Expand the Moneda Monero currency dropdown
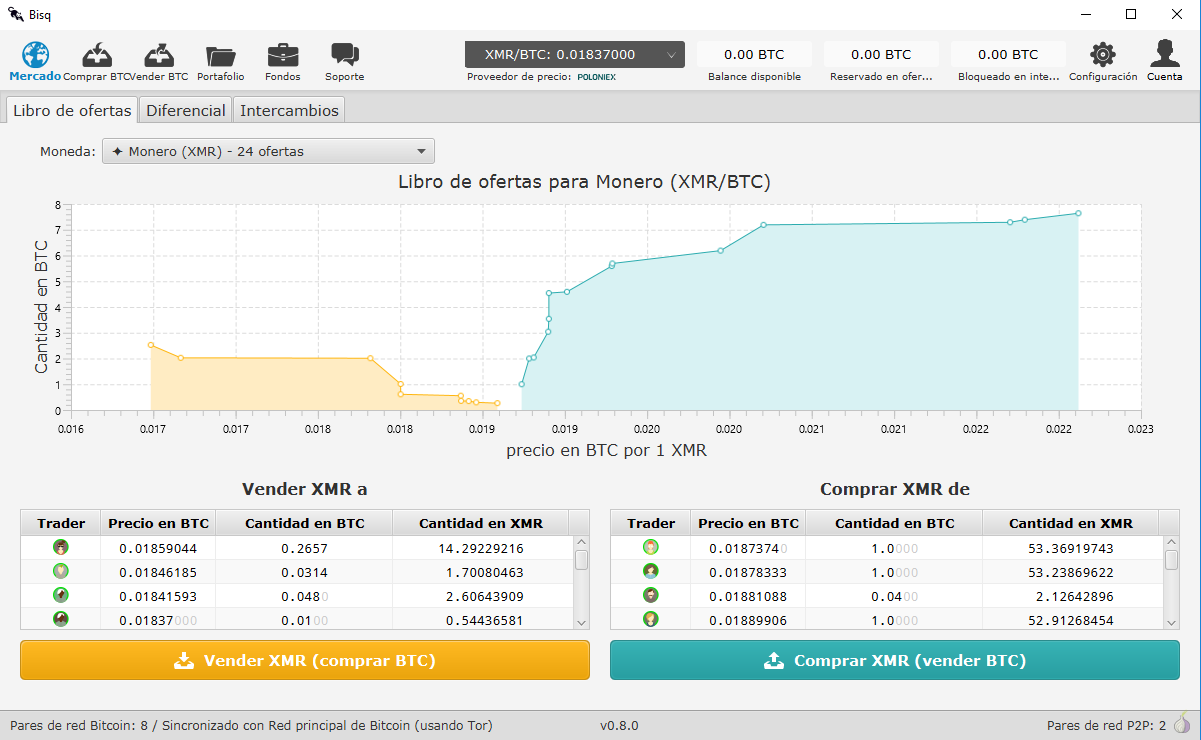Screen dimensions: 1201x740 coord(268,151)
